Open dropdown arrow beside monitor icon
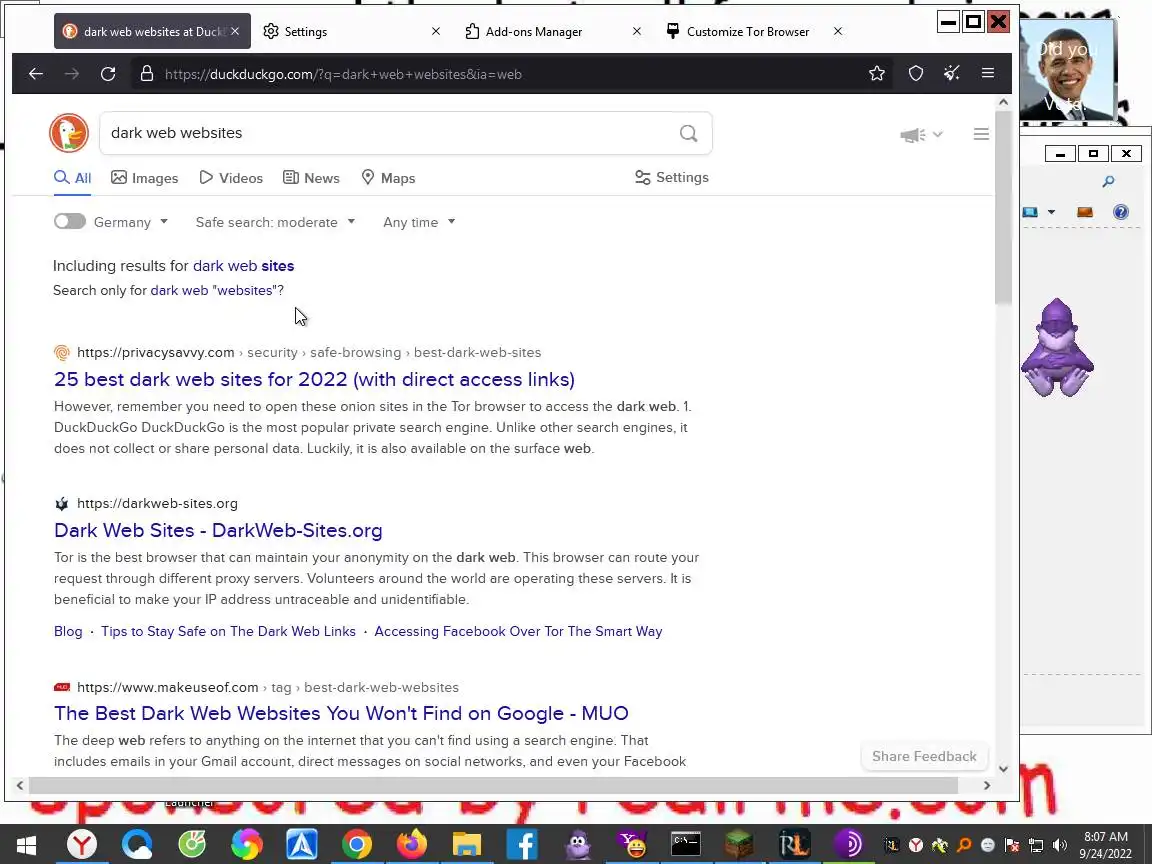1152x864 pixels. tap(1051, 212)
